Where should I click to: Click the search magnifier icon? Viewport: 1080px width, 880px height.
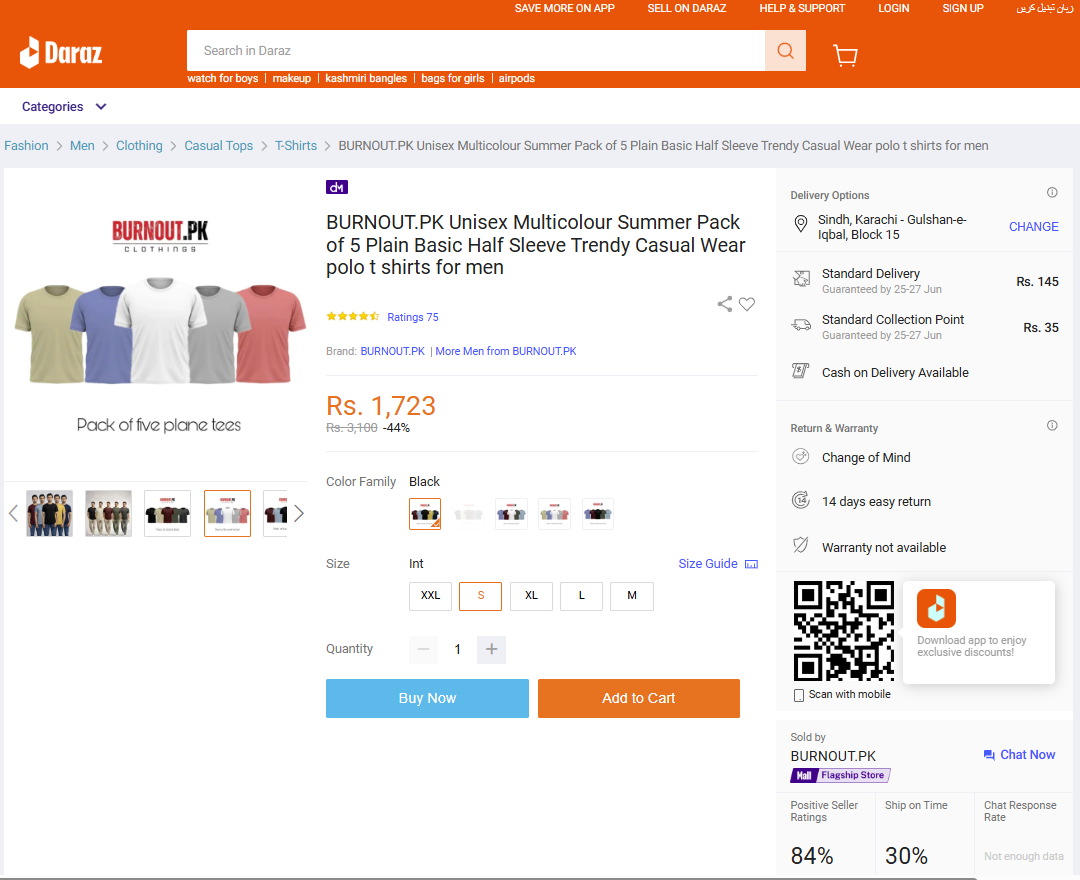coord(785,50)
